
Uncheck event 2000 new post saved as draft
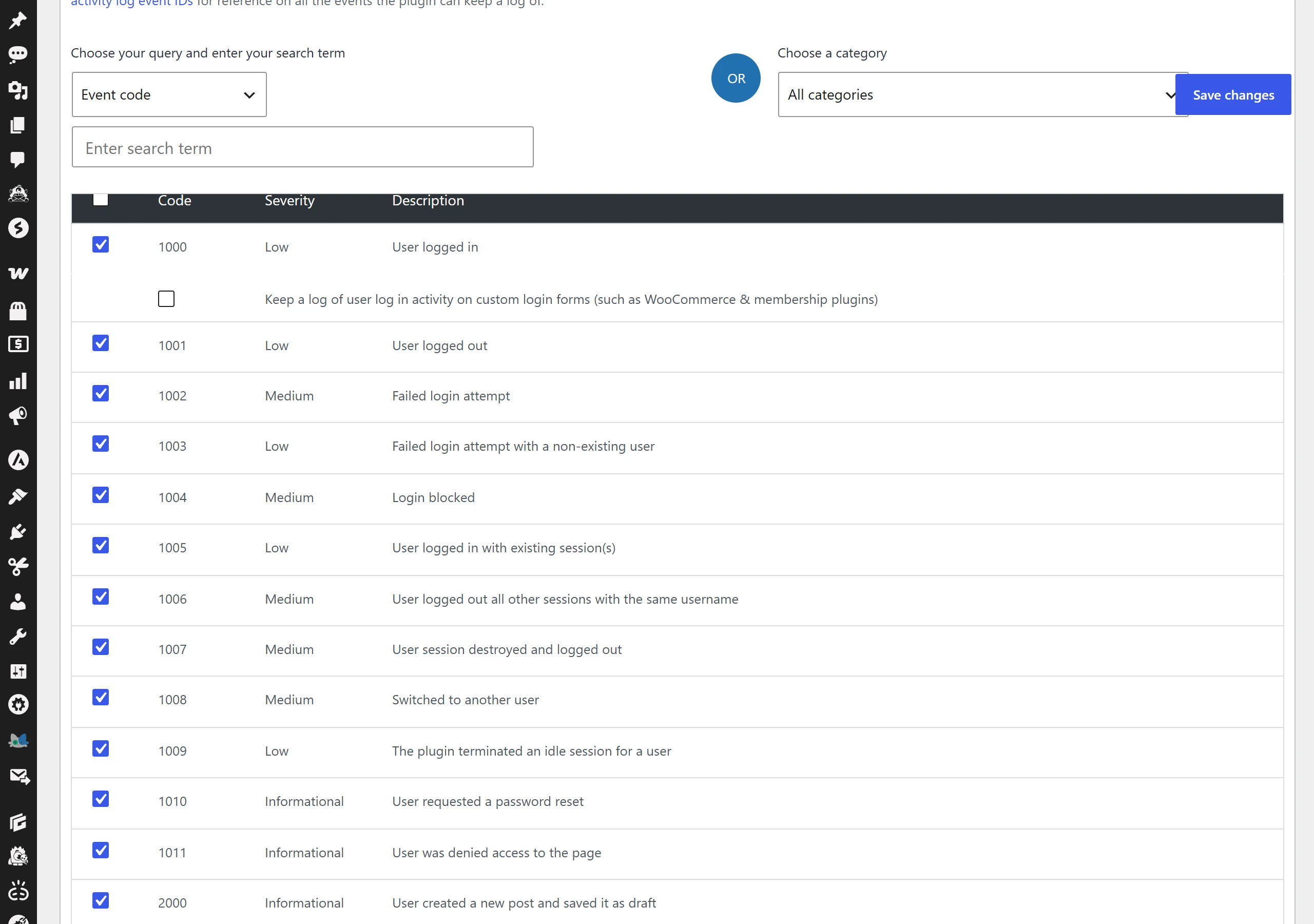pos(100,900)
